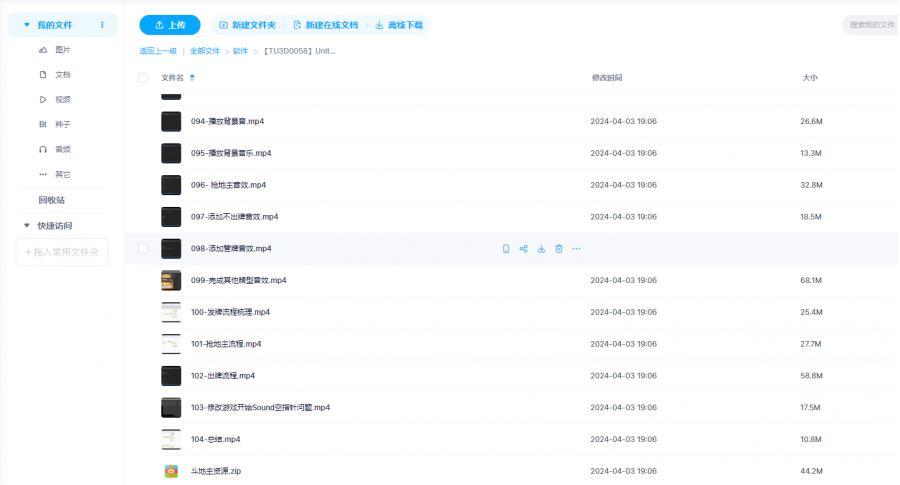Image resolution: width=900 pixels, height=485 pixels.
Task: Select file 103 with Sound in name
Action: tap(260, 408)
